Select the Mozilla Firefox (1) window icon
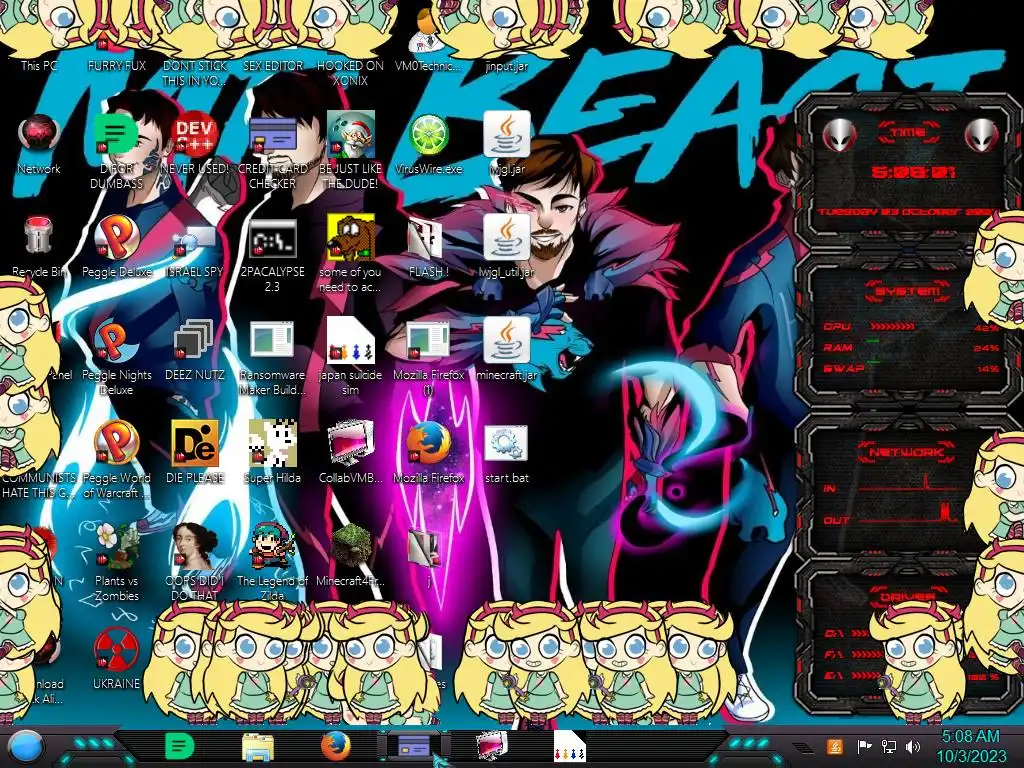 click(x=428, y=358)
